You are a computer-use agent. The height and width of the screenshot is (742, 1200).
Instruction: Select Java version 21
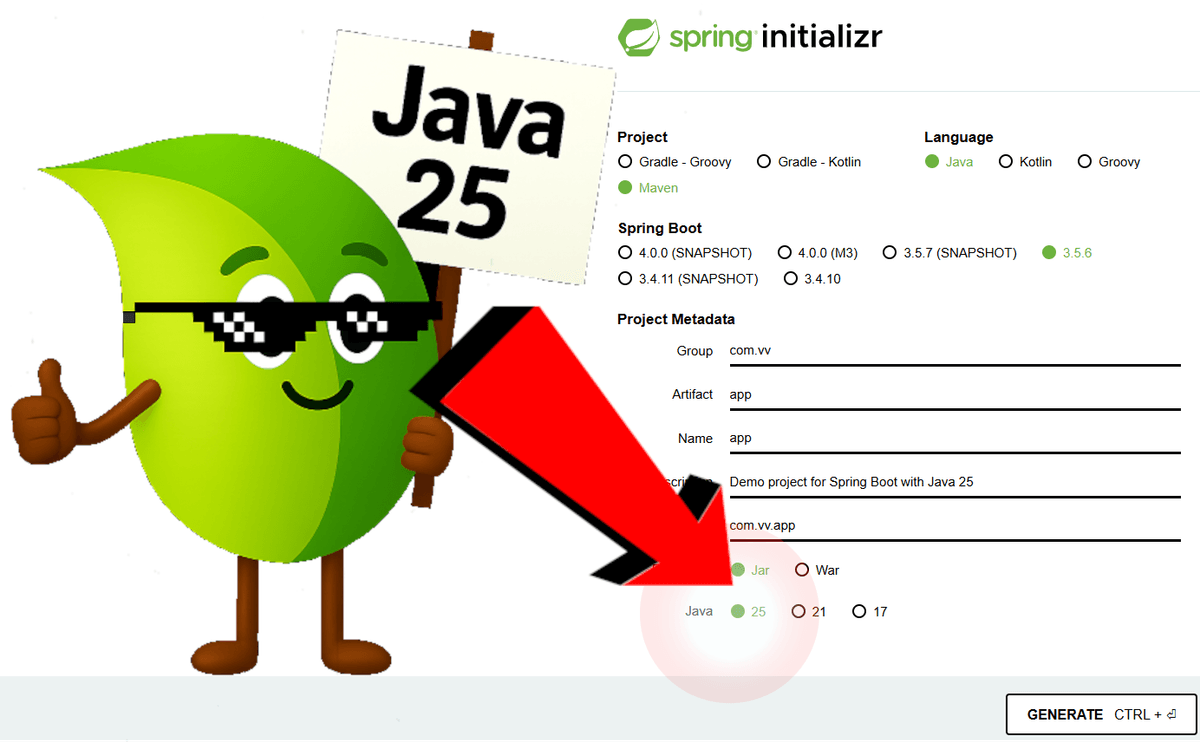tap(809, 611)
